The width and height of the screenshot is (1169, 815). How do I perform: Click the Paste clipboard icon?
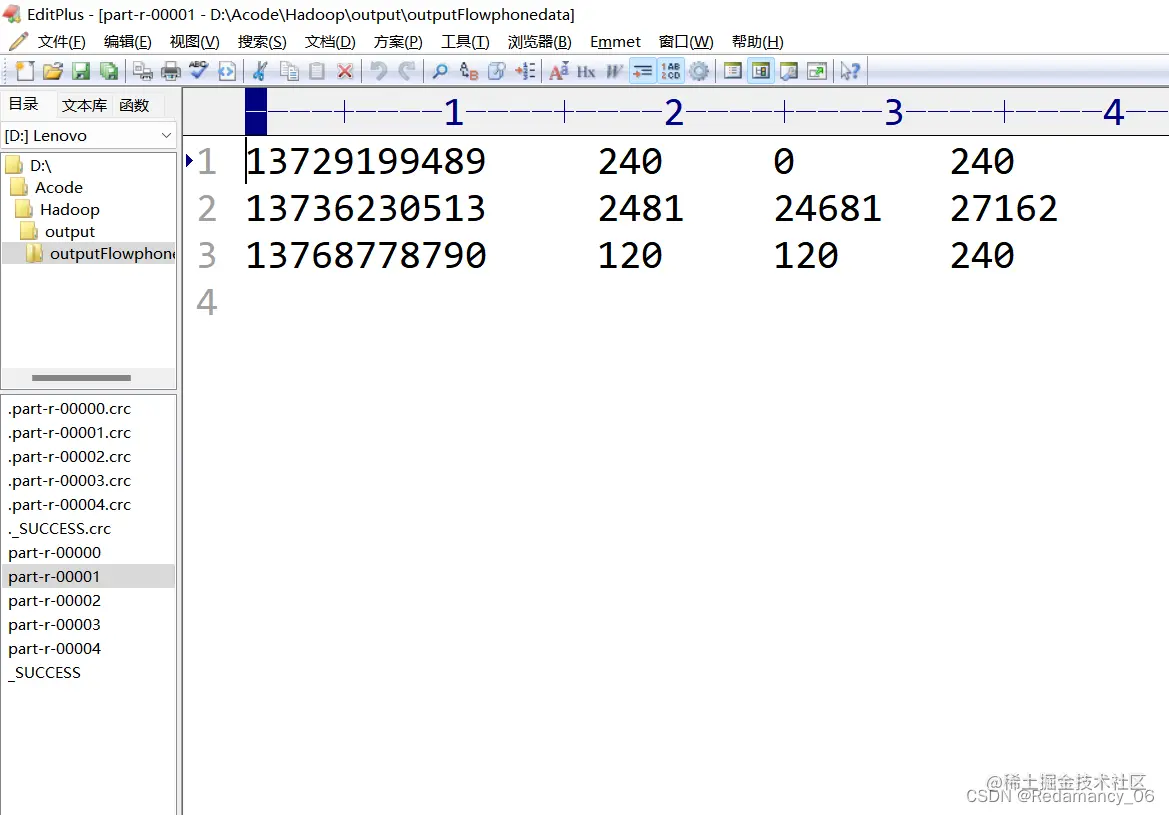coord(317,72)
